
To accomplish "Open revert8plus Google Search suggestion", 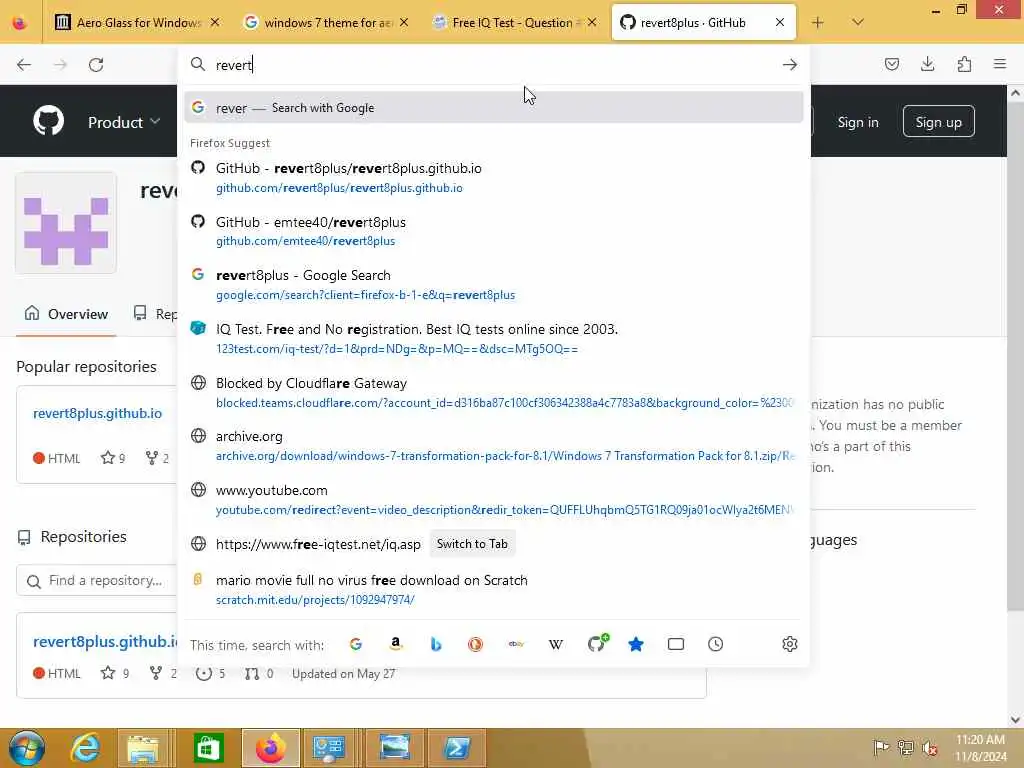I will [494, 285].
